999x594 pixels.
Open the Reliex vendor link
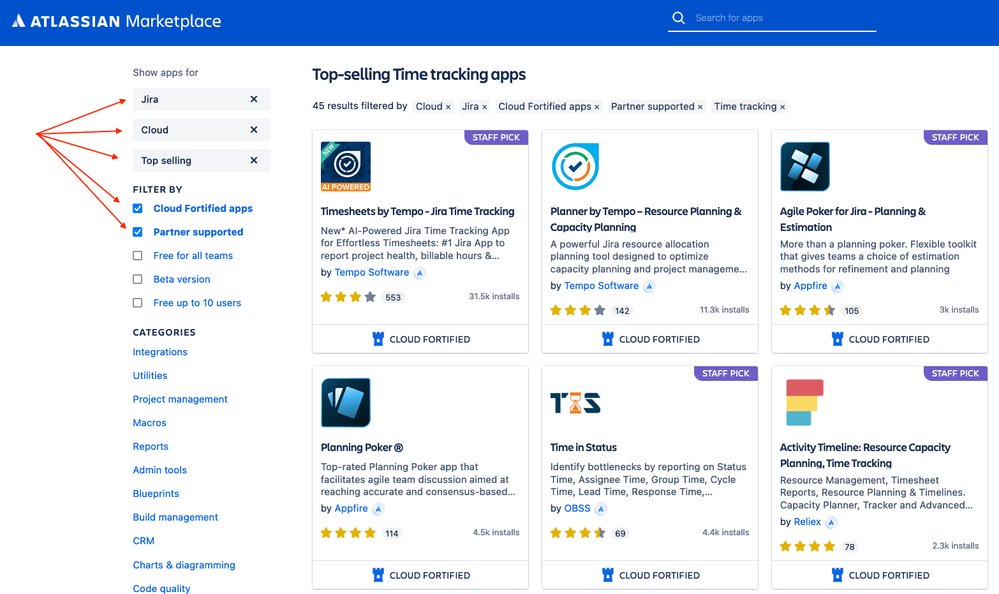[x=807, y=521]
